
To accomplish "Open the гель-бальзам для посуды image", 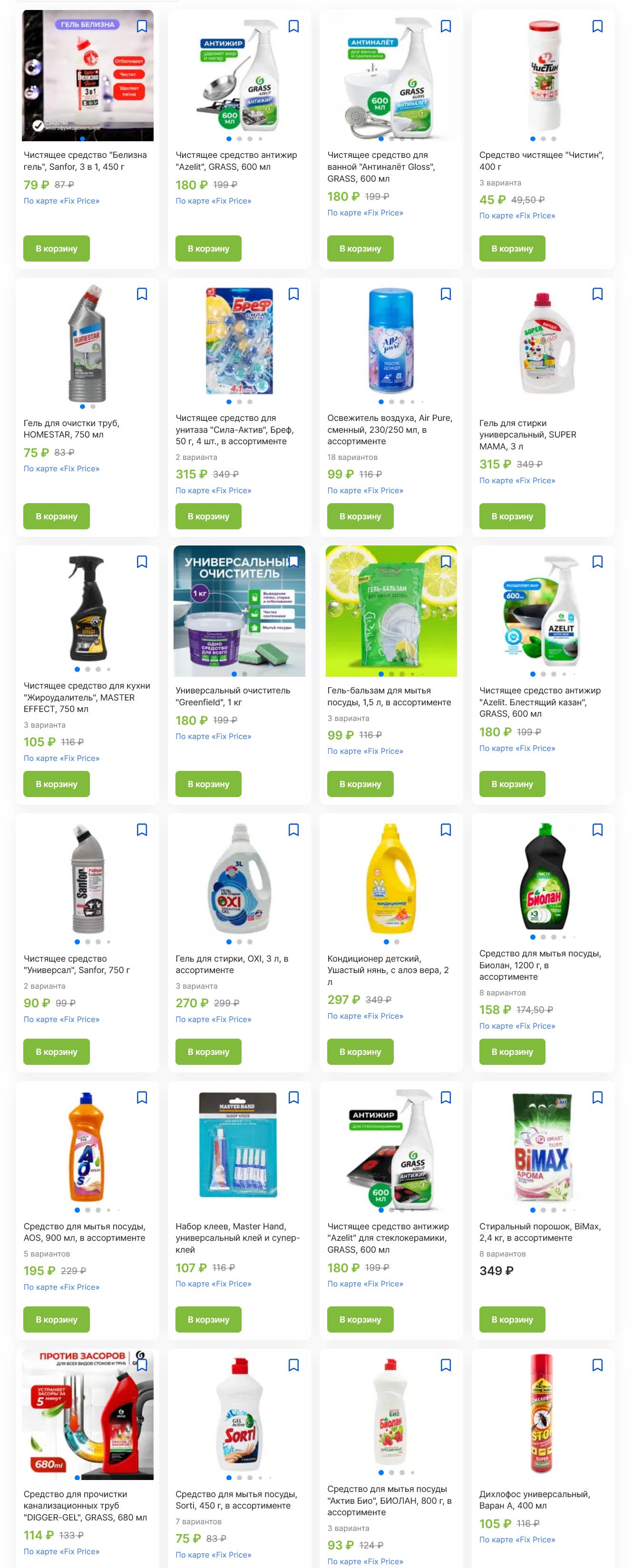I will click(391, 611).
